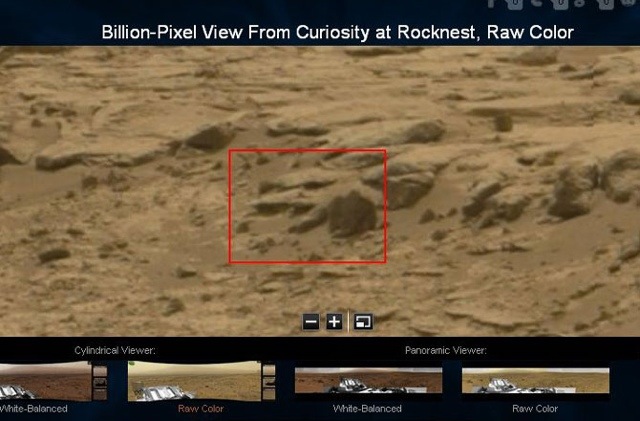The image size is (640, 421).
Task: Open Cylindrical Viewer White-Balanced thumbnail
Action: (53, 381)
